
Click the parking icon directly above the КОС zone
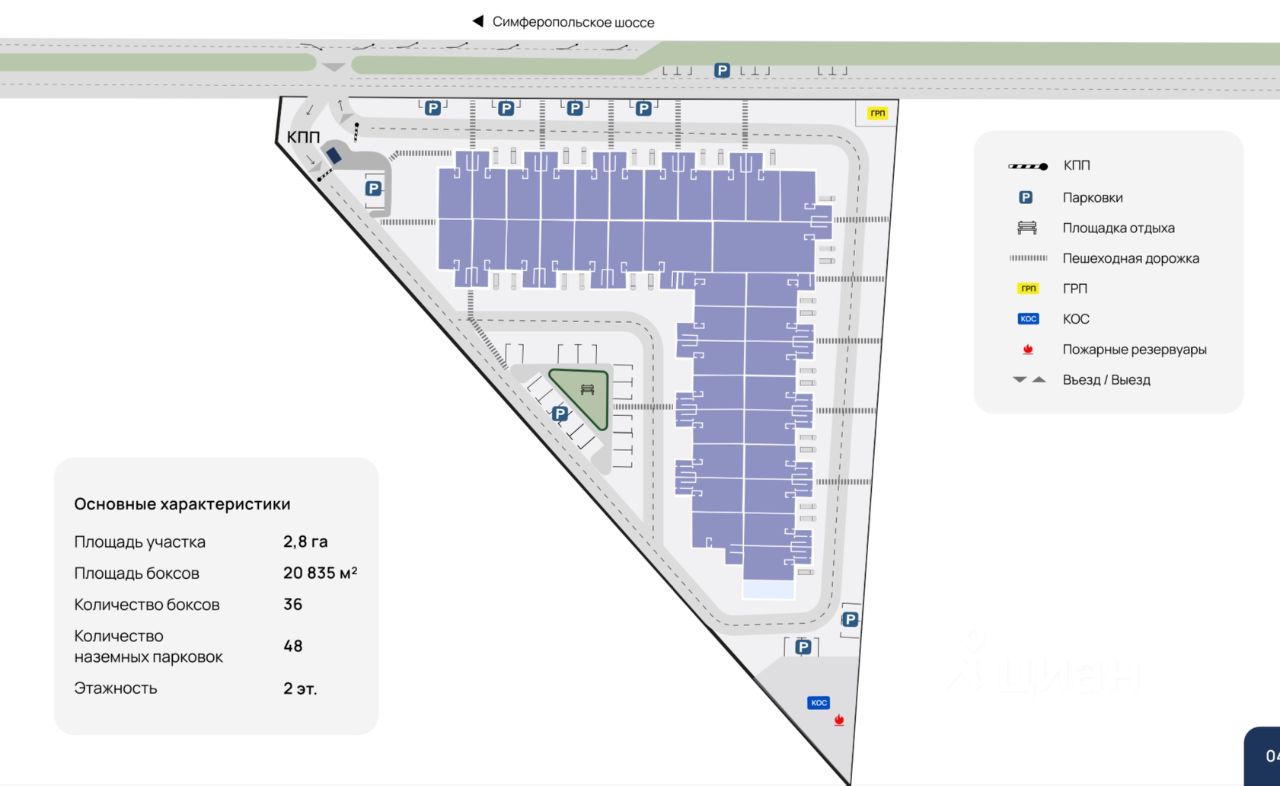point(802,648)
